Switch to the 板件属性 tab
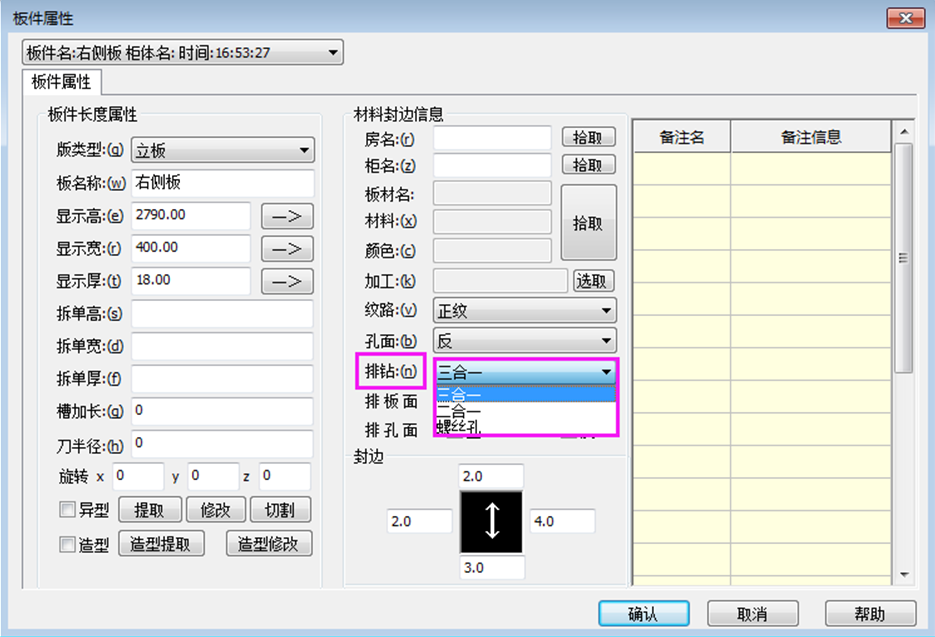 coord(61,82)
